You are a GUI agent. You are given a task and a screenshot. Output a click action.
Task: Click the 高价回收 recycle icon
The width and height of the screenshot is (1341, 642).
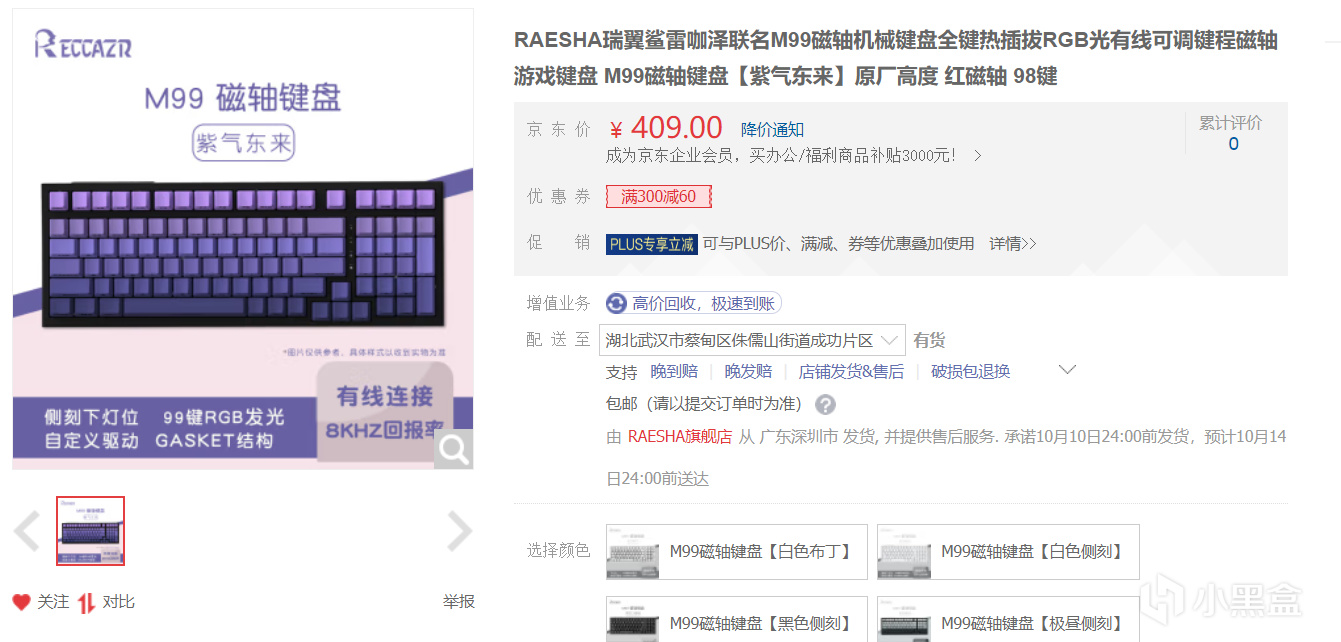616,303
